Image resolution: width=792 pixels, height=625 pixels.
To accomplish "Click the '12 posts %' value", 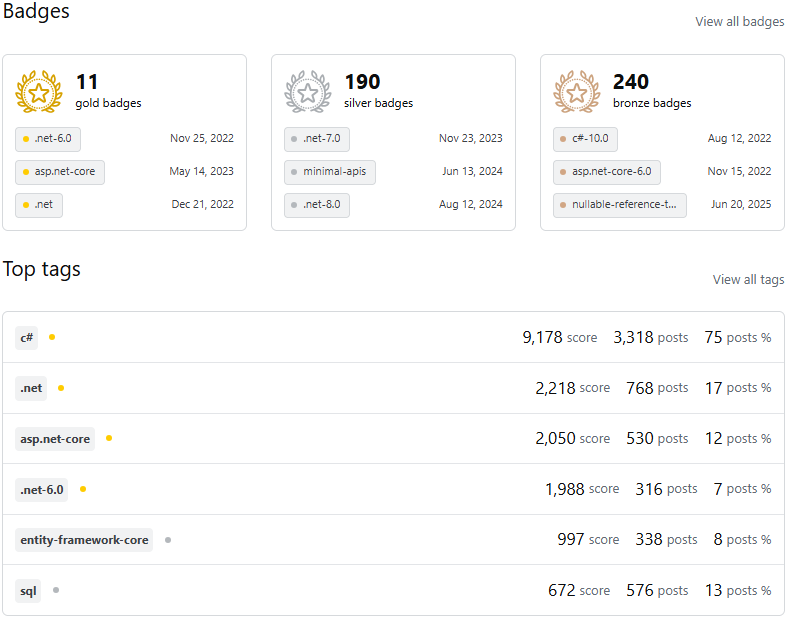I will 738,439.
